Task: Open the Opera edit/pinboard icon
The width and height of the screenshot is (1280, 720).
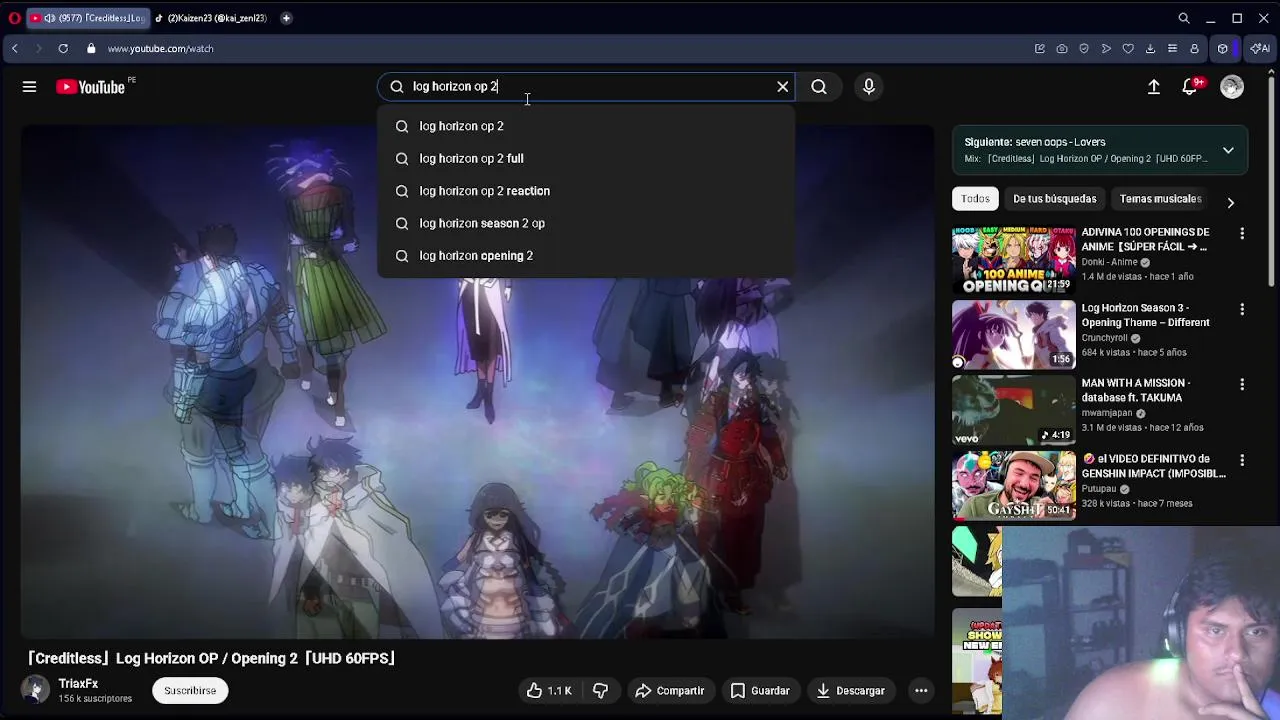Action: tap(1040, 48)
